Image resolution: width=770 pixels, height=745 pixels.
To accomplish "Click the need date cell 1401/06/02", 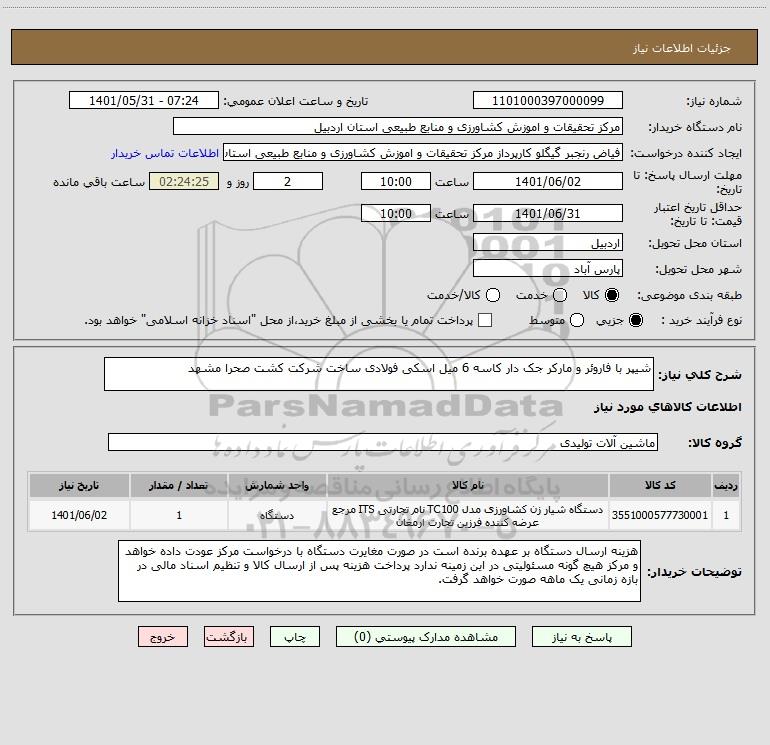I will [79, 515].
